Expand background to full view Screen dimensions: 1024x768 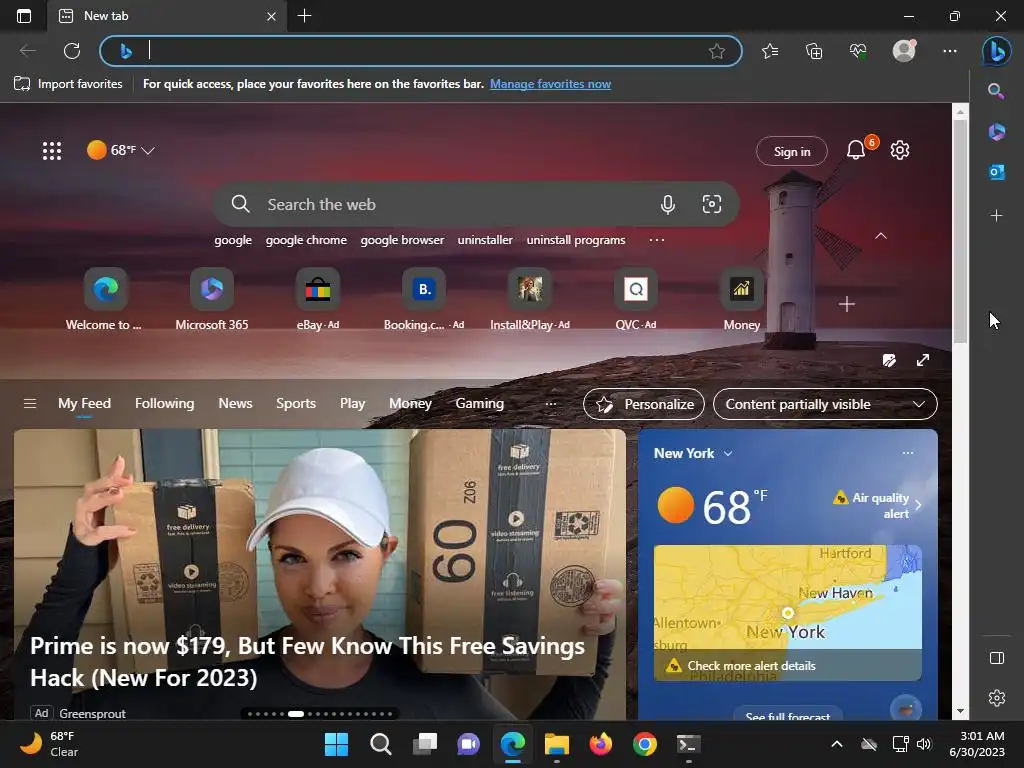pos(923,360)
